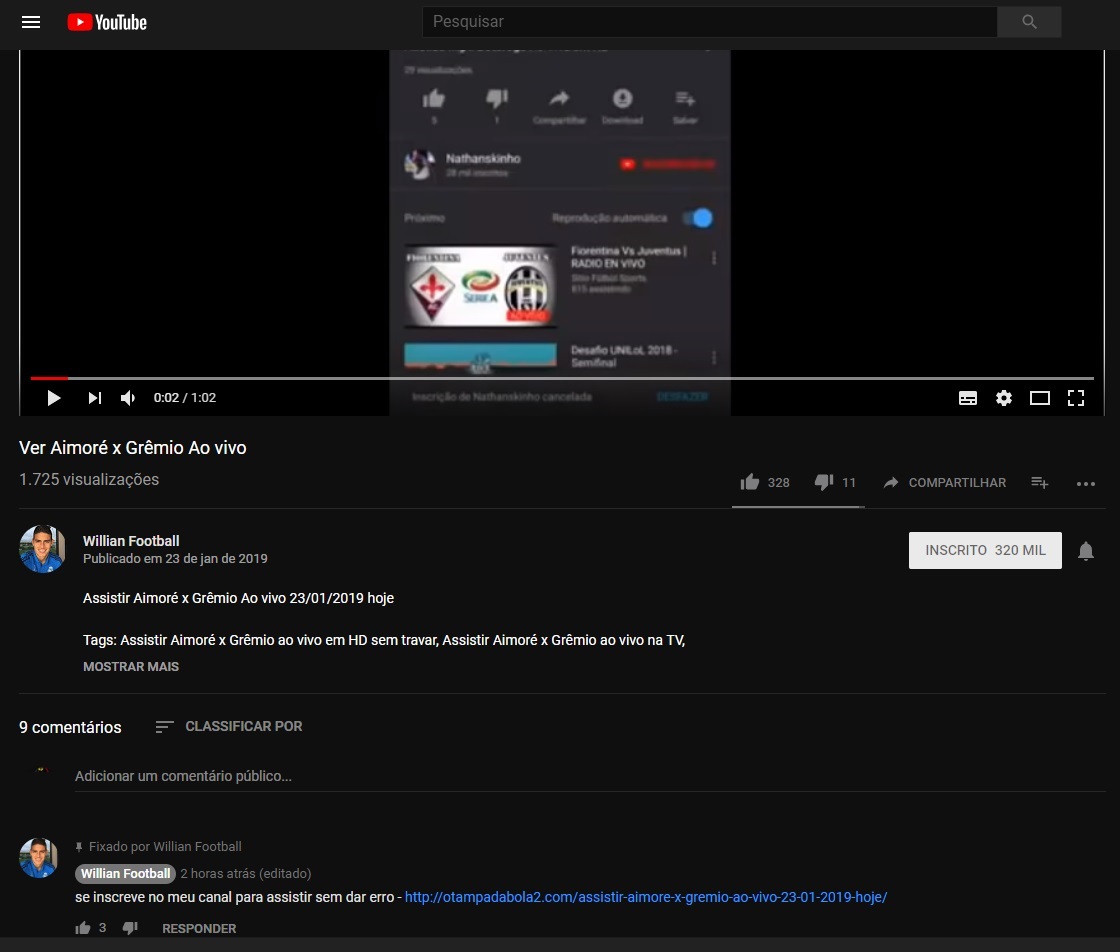Enable notifications with the bell icon
Viewport: 1120px width, 952px height.
pyautogui.click(x=1086, y=550)
